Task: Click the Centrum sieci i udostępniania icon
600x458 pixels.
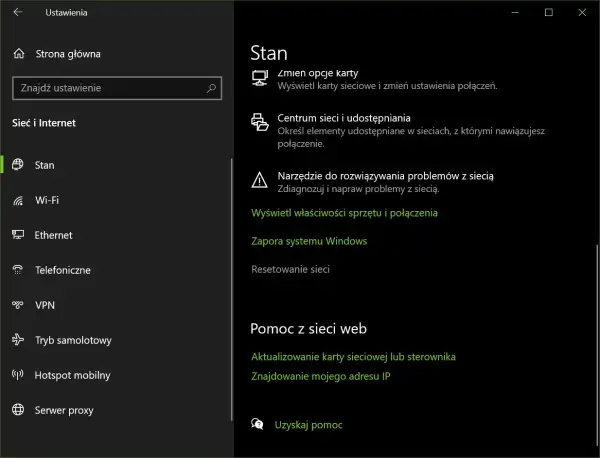Action: tap(259, 122)
